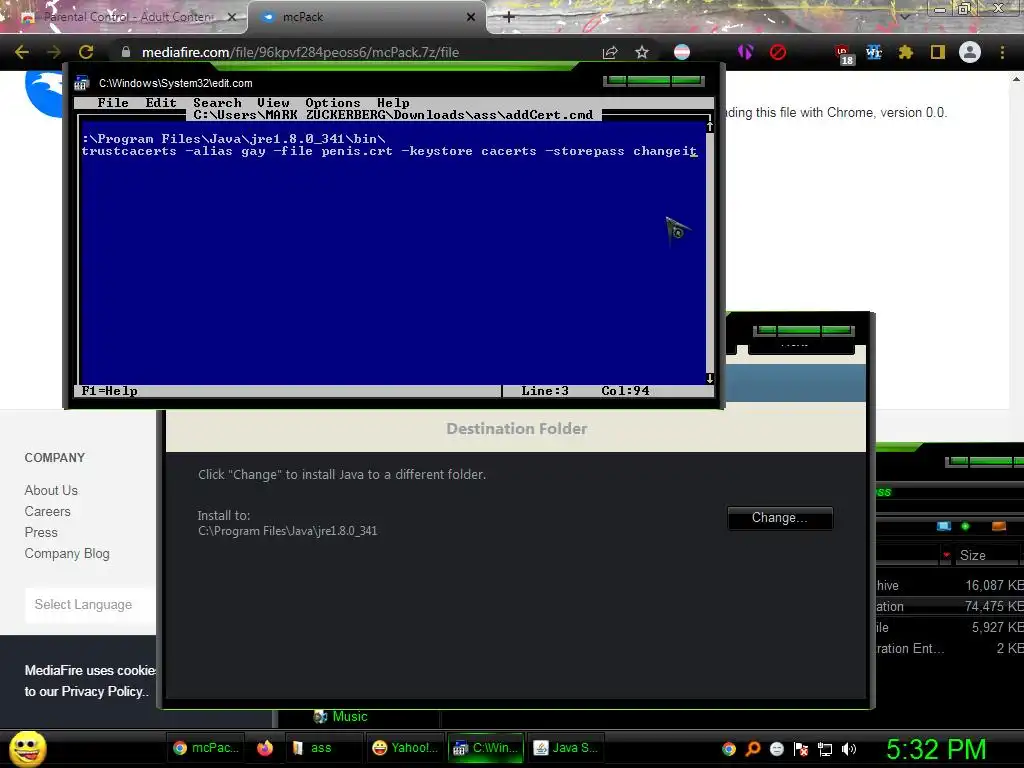
Task: Click orange icon in file manager toolbar
Action: tap(999, 526)
